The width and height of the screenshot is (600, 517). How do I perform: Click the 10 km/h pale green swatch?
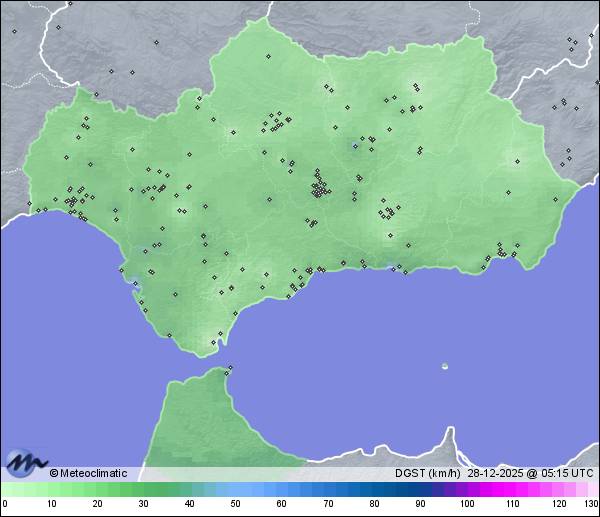click(51, 490)
